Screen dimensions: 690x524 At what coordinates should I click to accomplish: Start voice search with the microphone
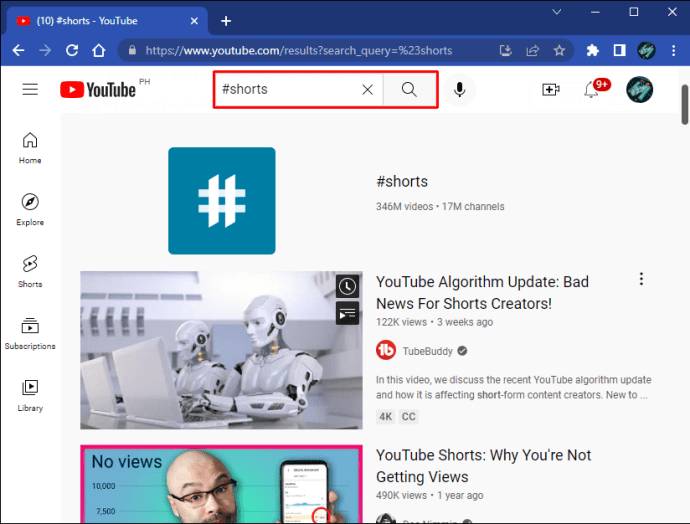pos(459,90)
